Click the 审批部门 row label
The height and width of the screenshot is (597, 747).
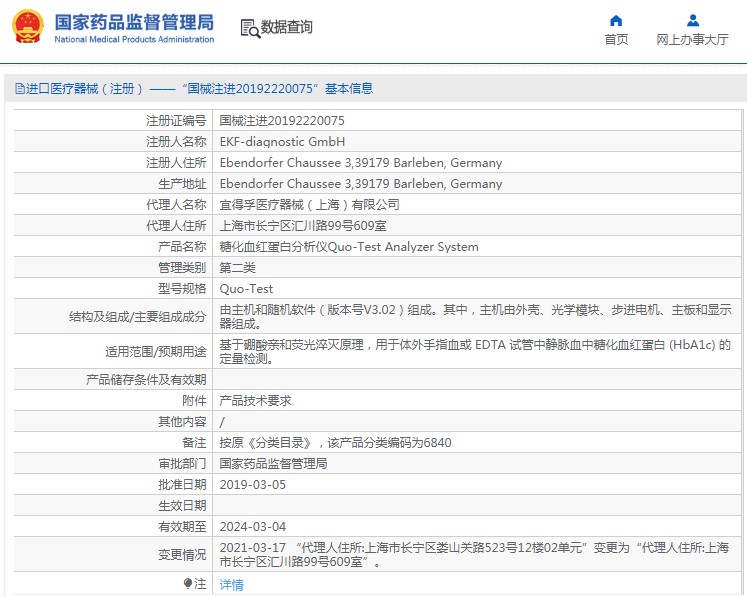[182, 463]
